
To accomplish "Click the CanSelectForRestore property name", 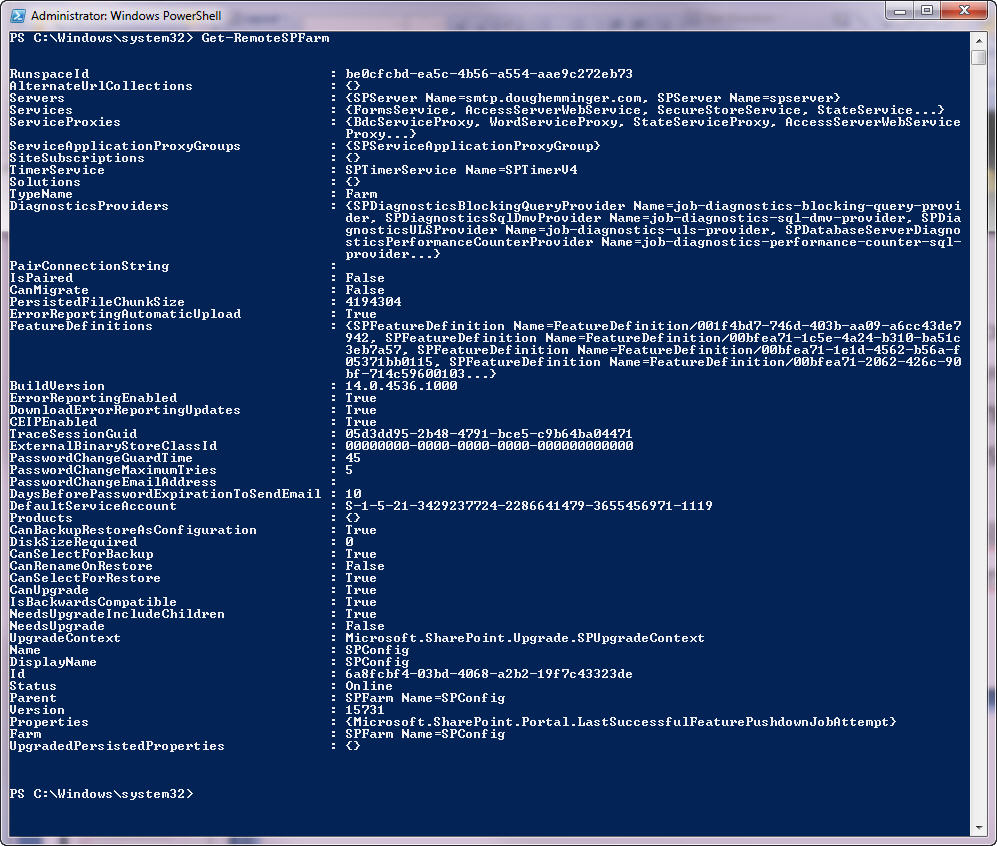I will coord(85,578).
